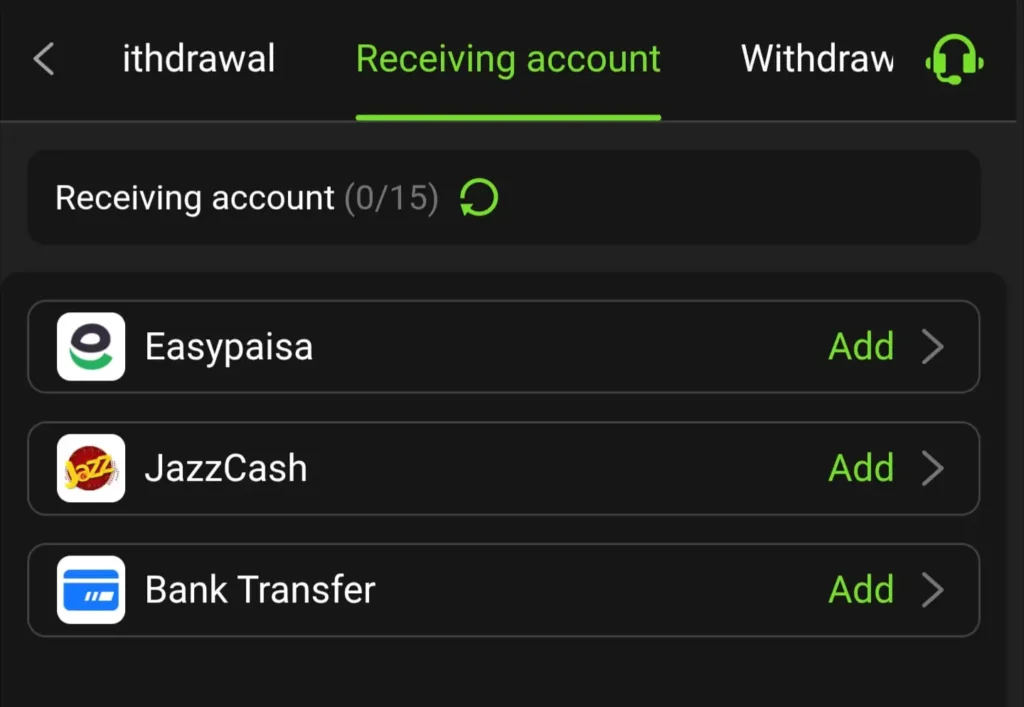This screenshot has width=1024, height=707.
Task: Tap the Bank Transfer card icon
Action: pyautogui.click(x=91, y=589)
